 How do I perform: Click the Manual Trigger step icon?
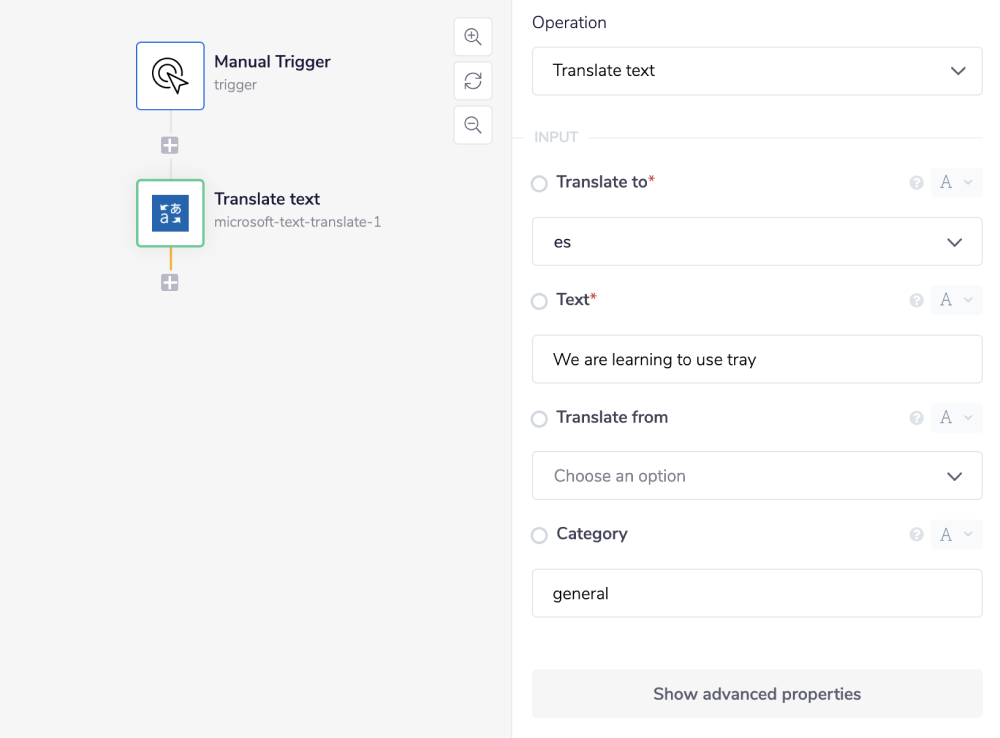pos(170,76)
